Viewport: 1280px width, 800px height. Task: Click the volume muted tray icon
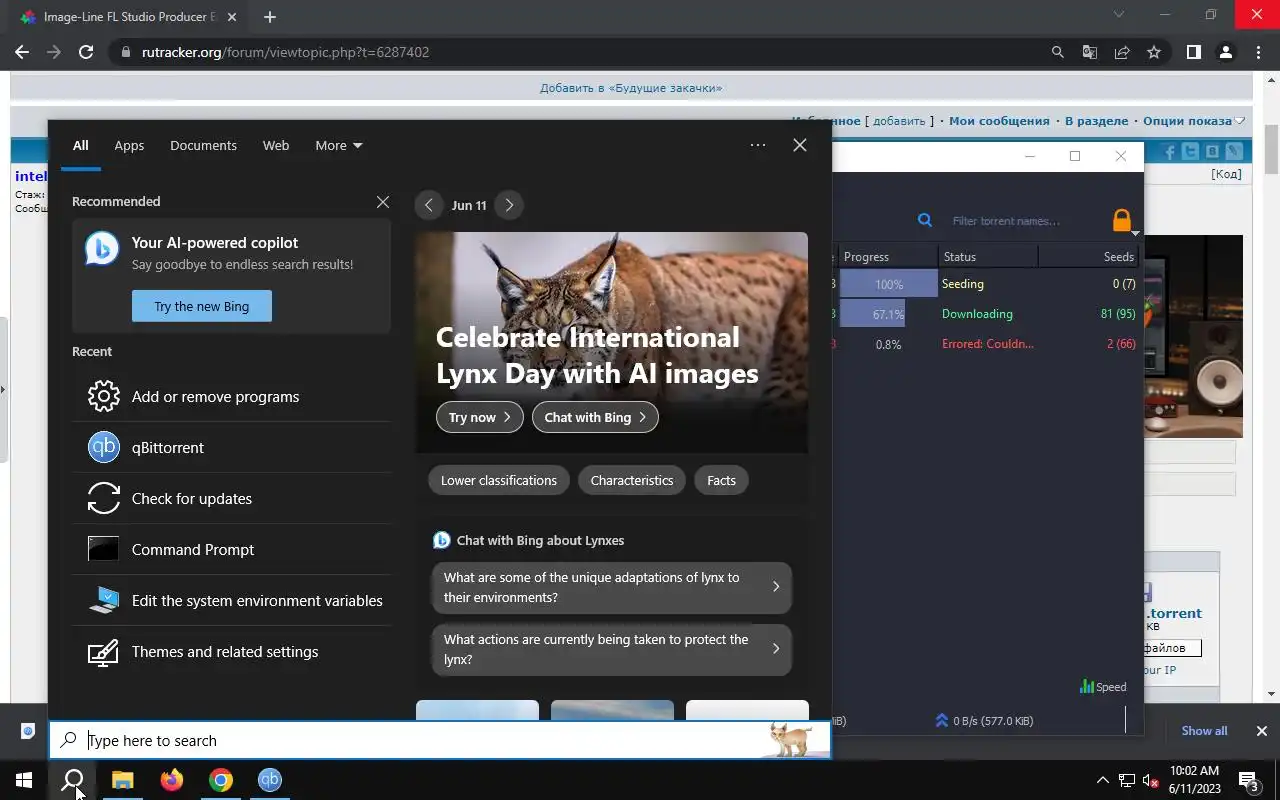[1150, 780]
